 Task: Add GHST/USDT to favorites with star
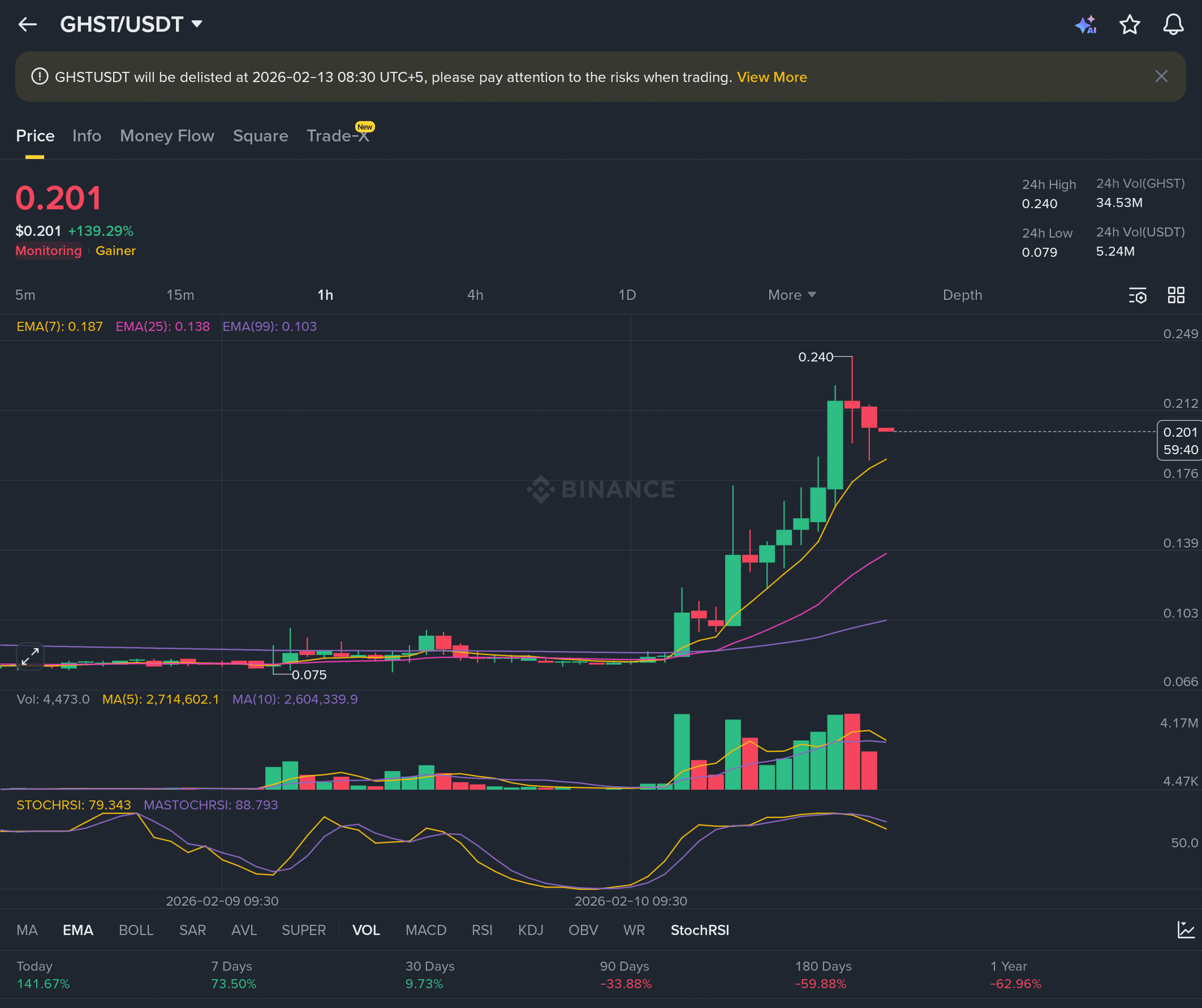pos(1129,25)
